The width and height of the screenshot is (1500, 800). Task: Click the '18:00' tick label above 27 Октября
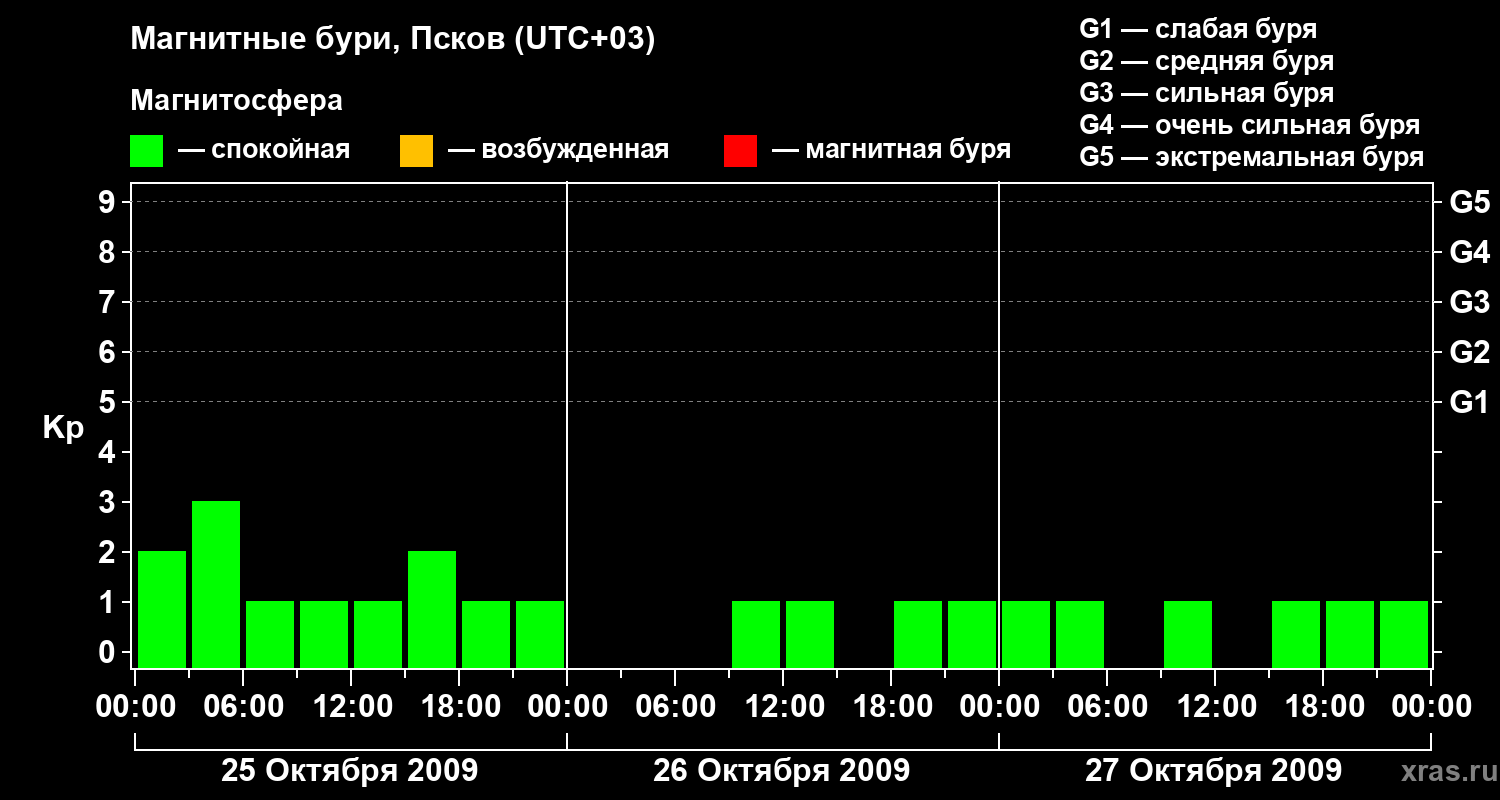(x=1323, y=707)
